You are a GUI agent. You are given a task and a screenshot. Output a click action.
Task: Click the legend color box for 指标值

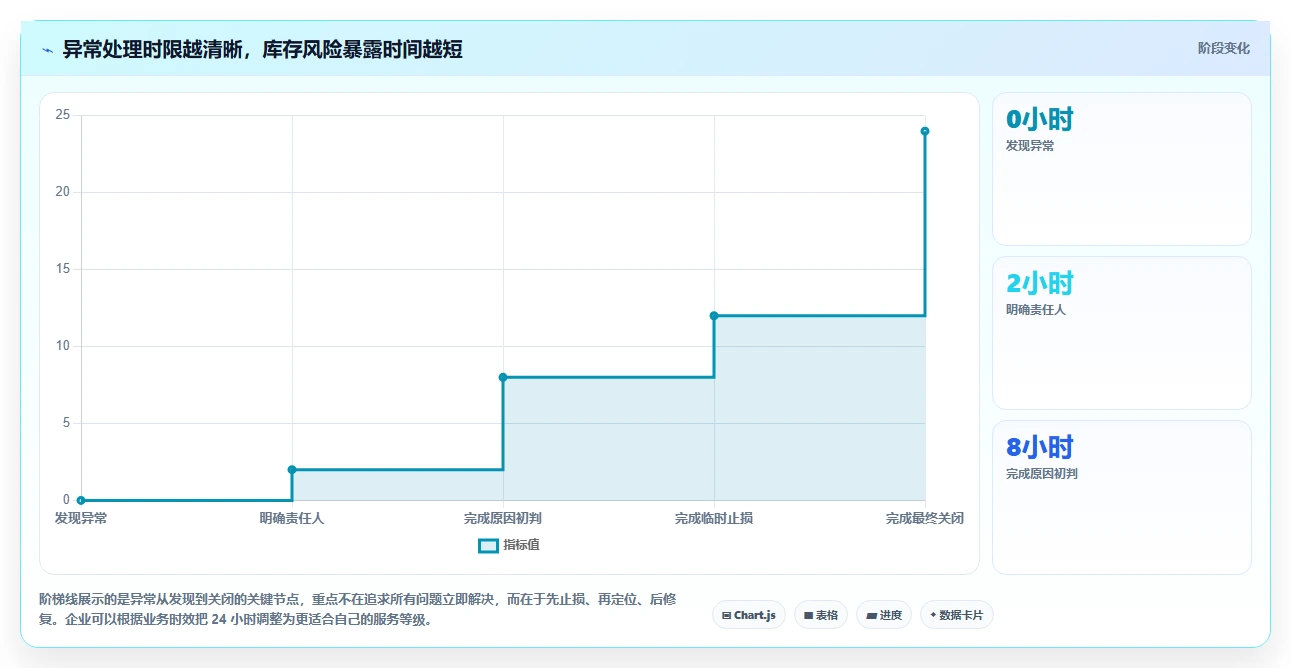tap(488, 546)
